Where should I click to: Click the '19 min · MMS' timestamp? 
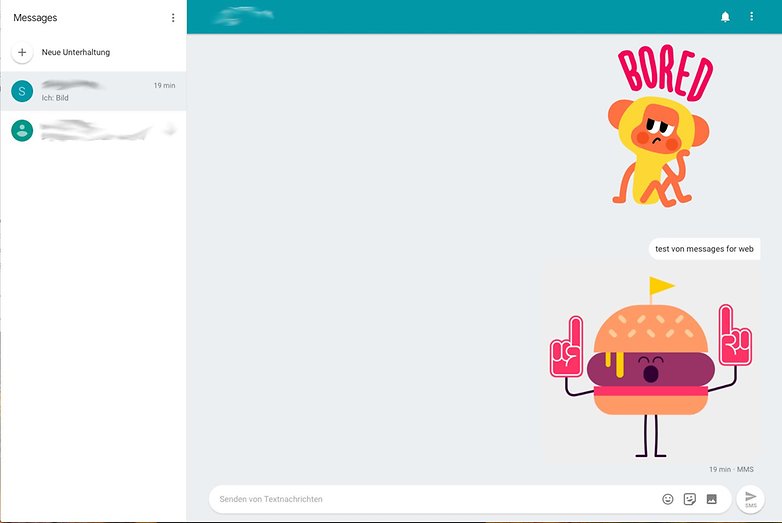[731, 469]
